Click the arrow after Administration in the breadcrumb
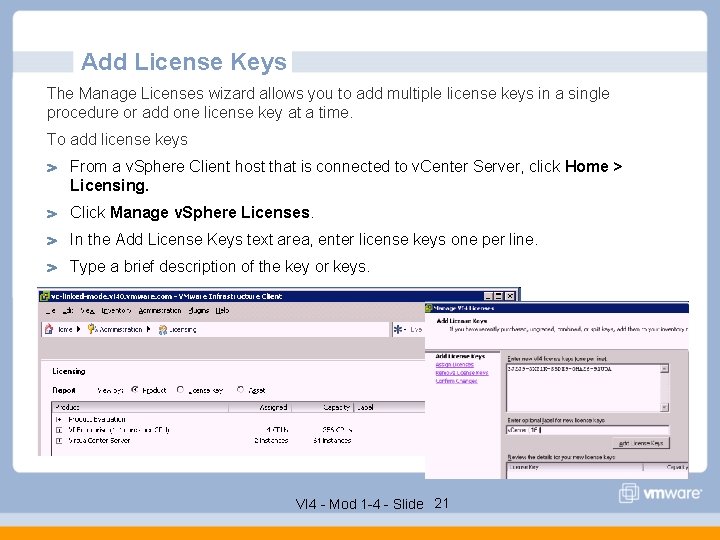Viewport: 720px width, 540px height. tap(148, 329)
